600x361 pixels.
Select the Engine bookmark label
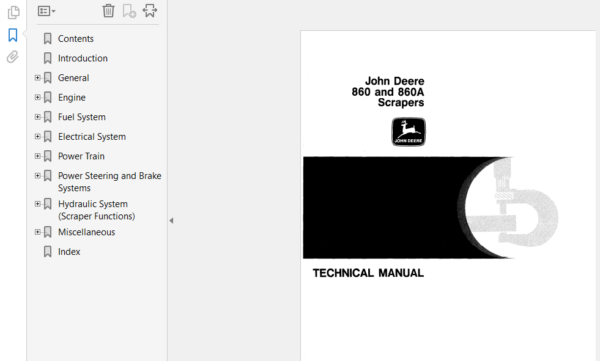(72, 97)
